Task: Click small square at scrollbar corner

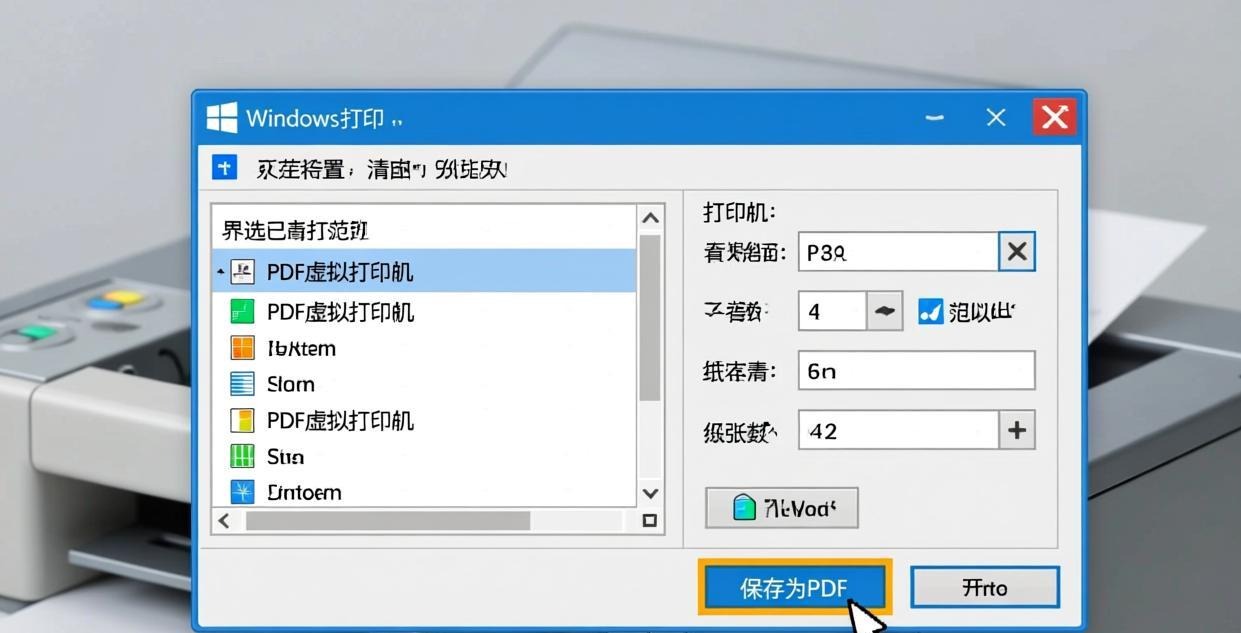Action: (x=650, y=520)
